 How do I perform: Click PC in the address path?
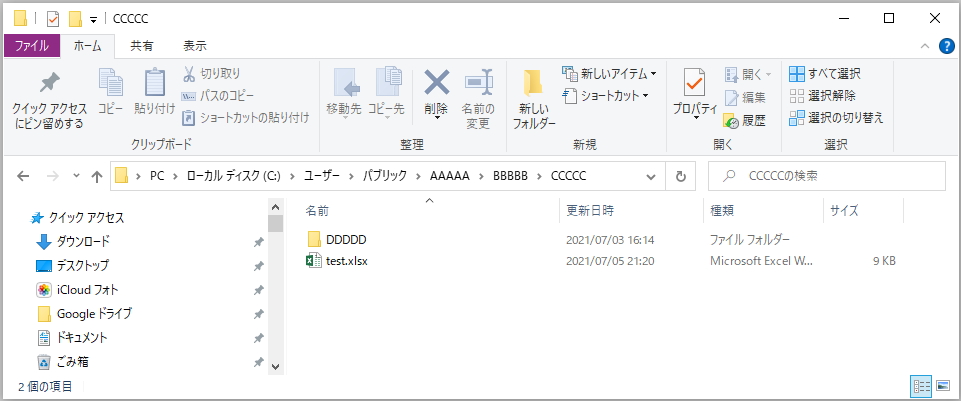click(157, 177)
